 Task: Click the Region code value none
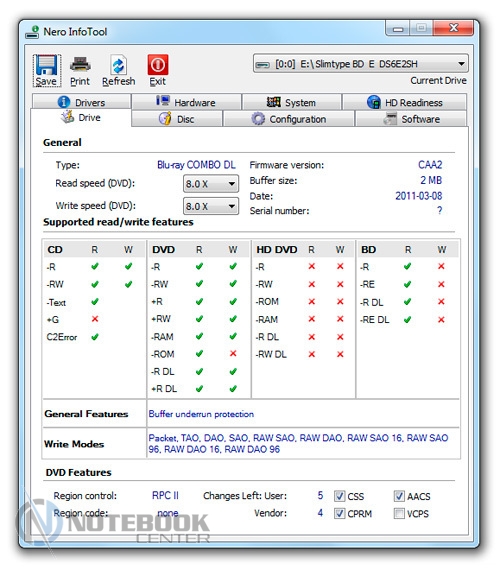(168, 513)
